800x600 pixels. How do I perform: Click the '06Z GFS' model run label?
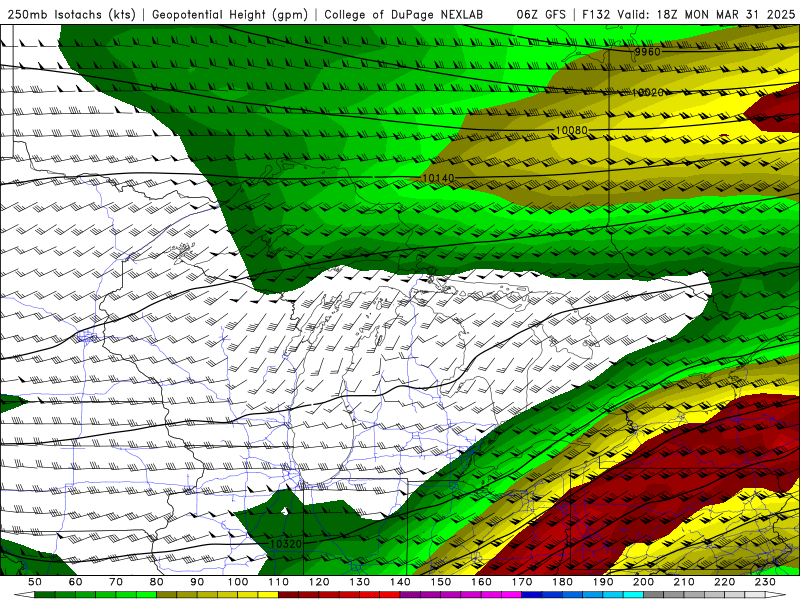[541, 14]
